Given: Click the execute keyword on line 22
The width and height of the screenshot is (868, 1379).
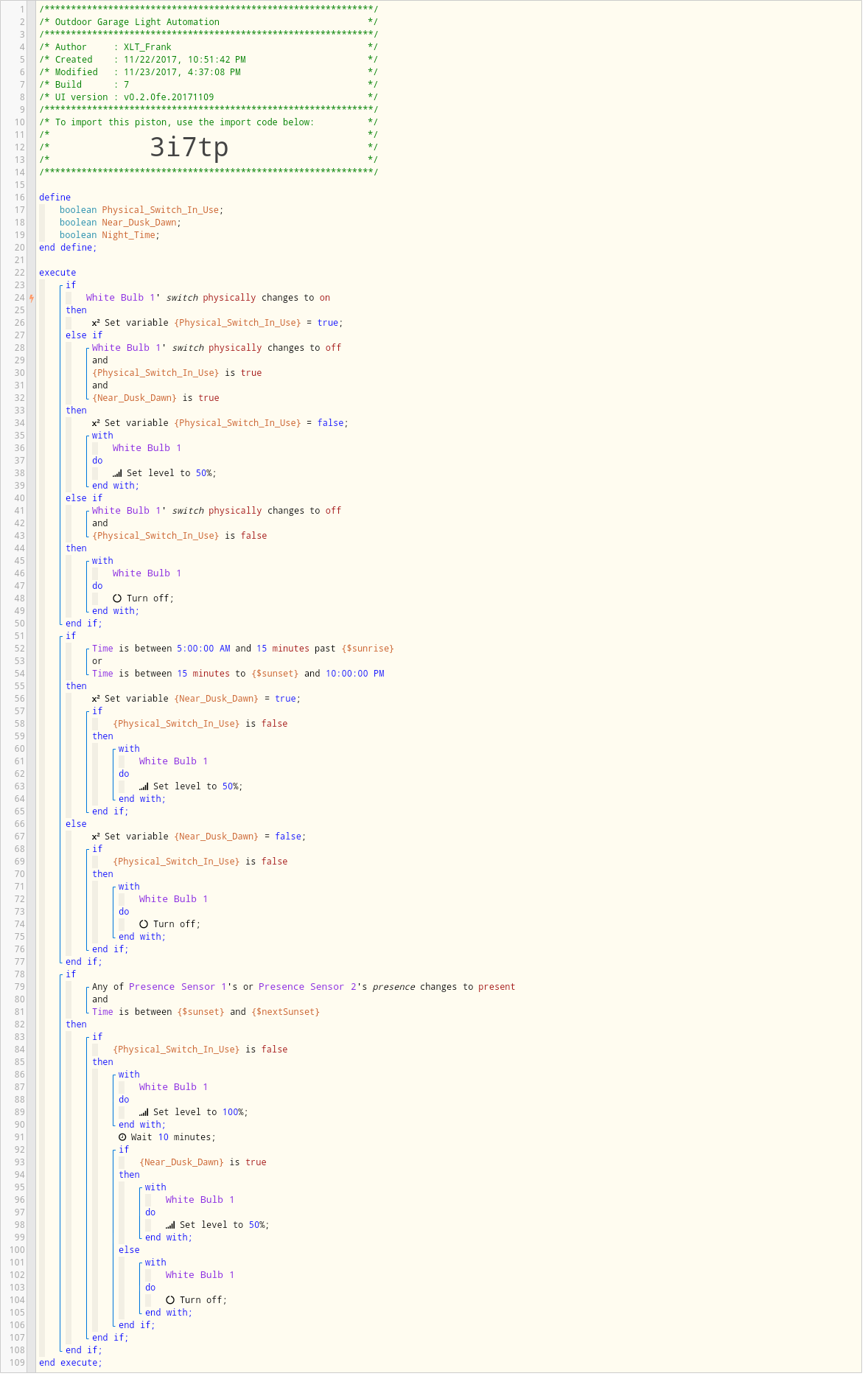Looking at the screenshot, I should pos(57,273).
